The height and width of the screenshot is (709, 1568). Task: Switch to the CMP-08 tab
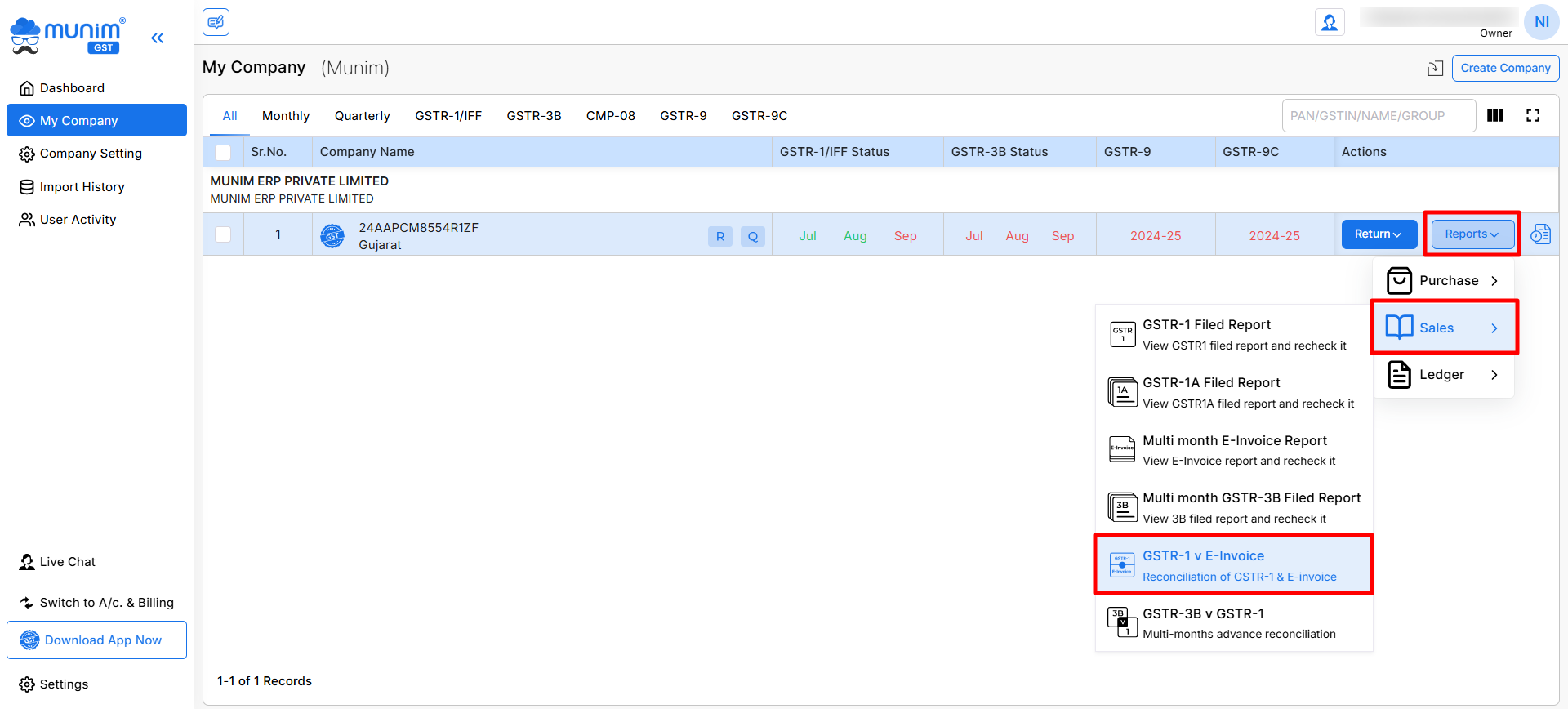click(611, 116)
